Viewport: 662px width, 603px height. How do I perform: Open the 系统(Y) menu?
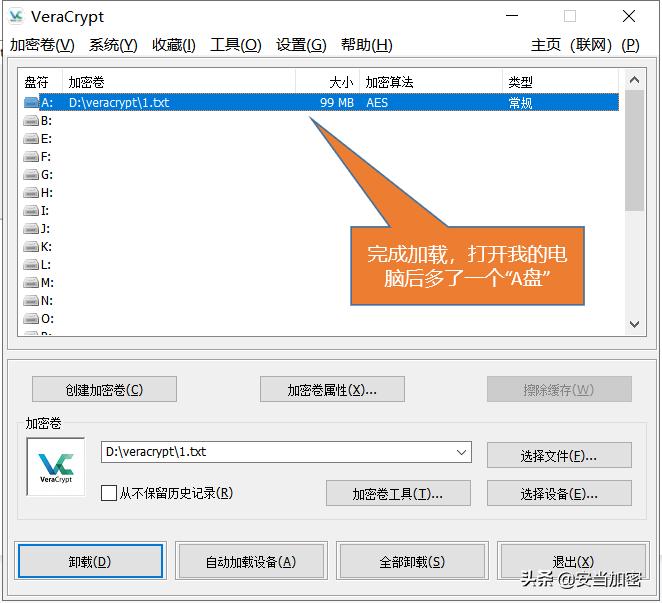tap(113, 45)
